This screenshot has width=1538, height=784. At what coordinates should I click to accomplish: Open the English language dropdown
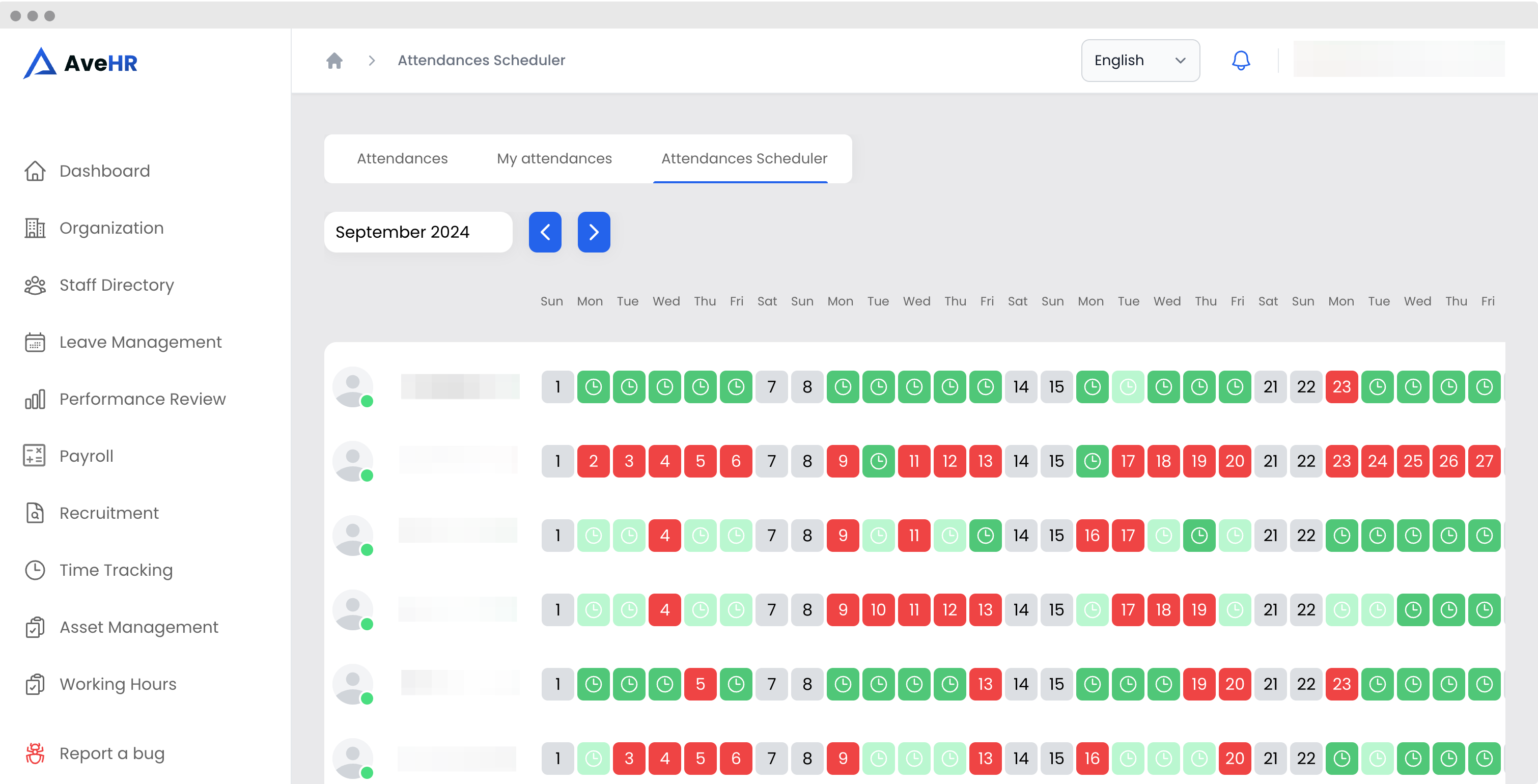[x=1140, y=60]
